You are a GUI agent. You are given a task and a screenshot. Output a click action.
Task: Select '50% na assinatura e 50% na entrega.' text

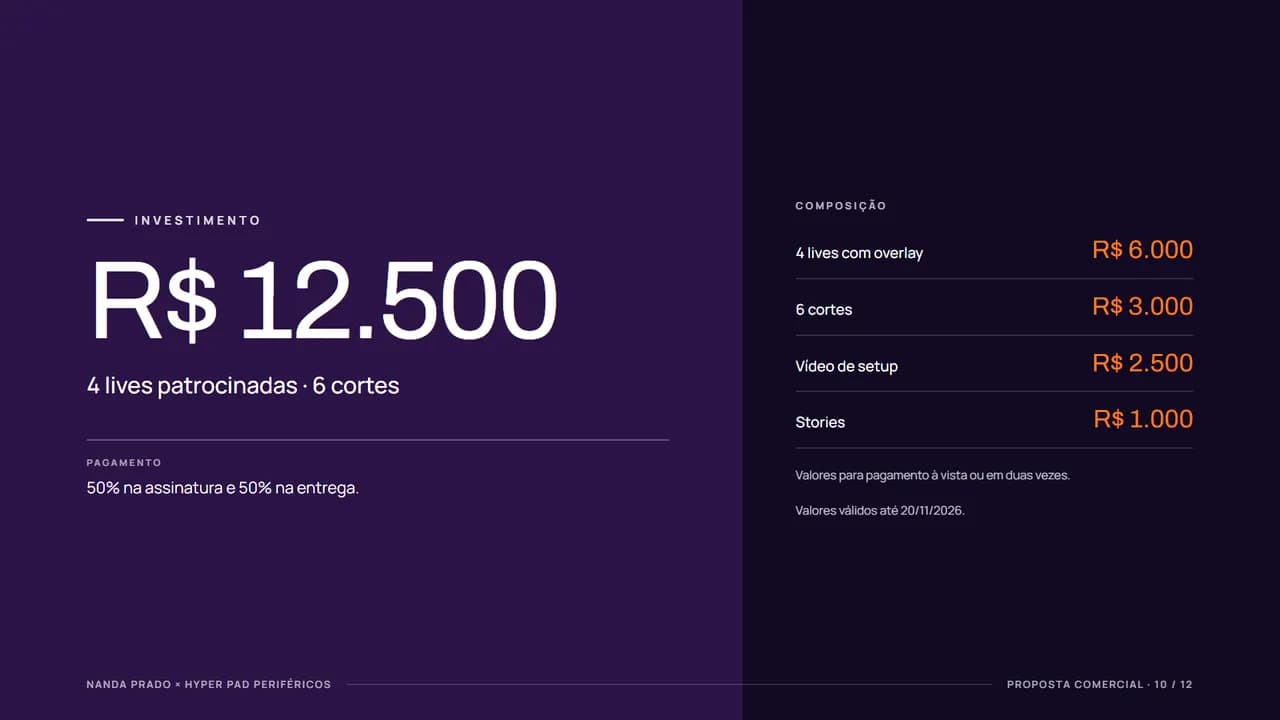[x=223, y=488]
